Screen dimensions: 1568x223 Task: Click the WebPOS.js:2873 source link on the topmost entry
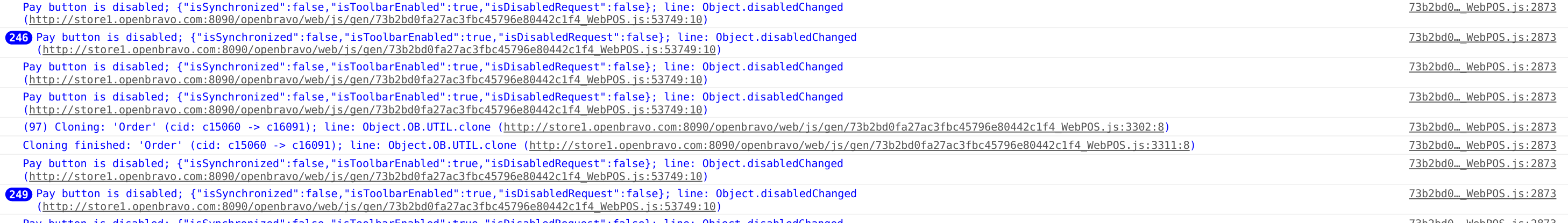point(1481,8)
